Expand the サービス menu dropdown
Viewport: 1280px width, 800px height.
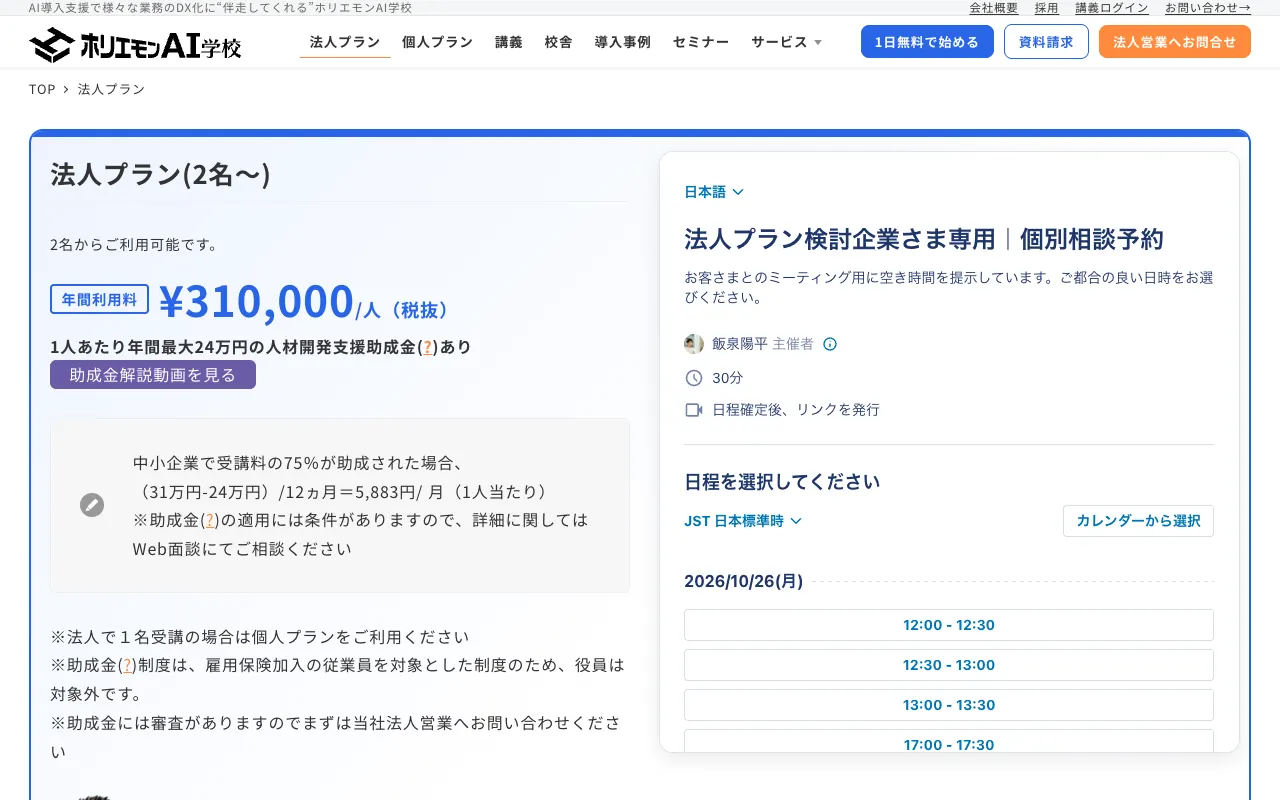[786, 42]
